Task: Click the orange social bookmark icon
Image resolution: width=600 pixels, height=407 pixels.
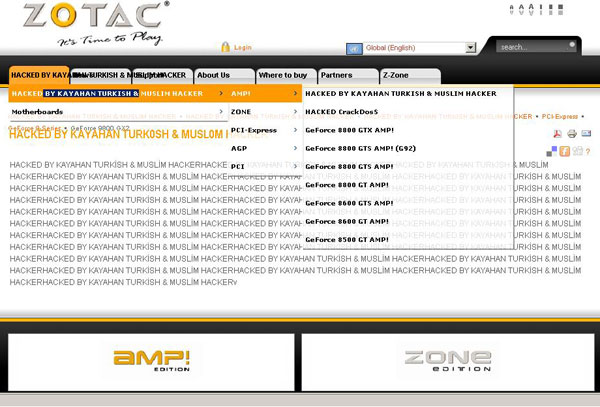Action: tap(564, 151)
